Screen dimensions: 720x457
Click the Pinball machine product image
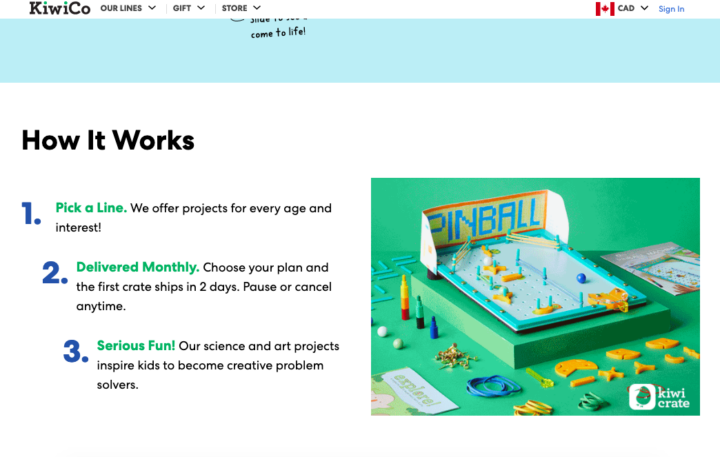click(x=535, y=297)
